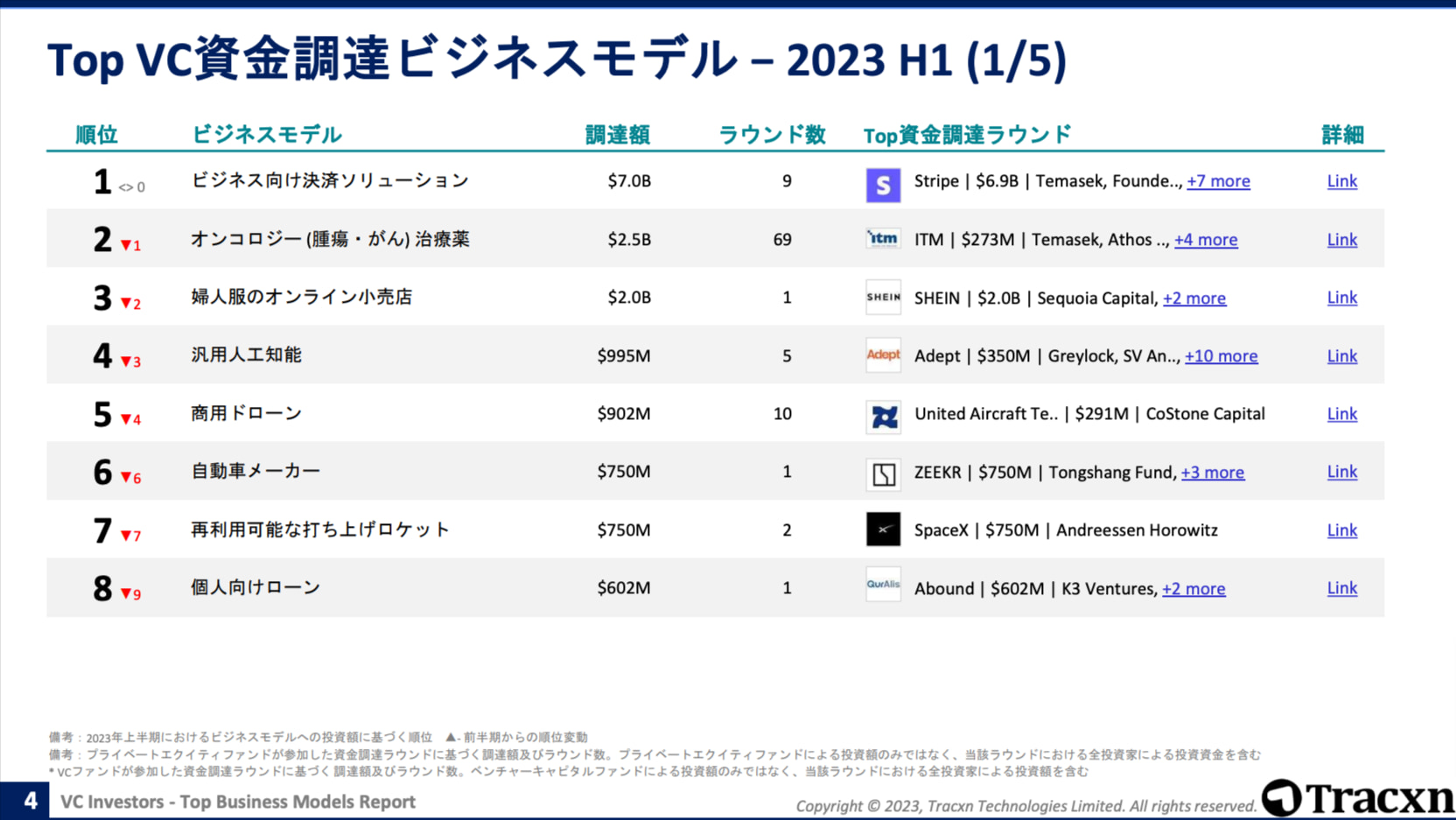1456x820 pixels.
Task: Open detail Link in the Abound row
Action: tap(1341, 588)
